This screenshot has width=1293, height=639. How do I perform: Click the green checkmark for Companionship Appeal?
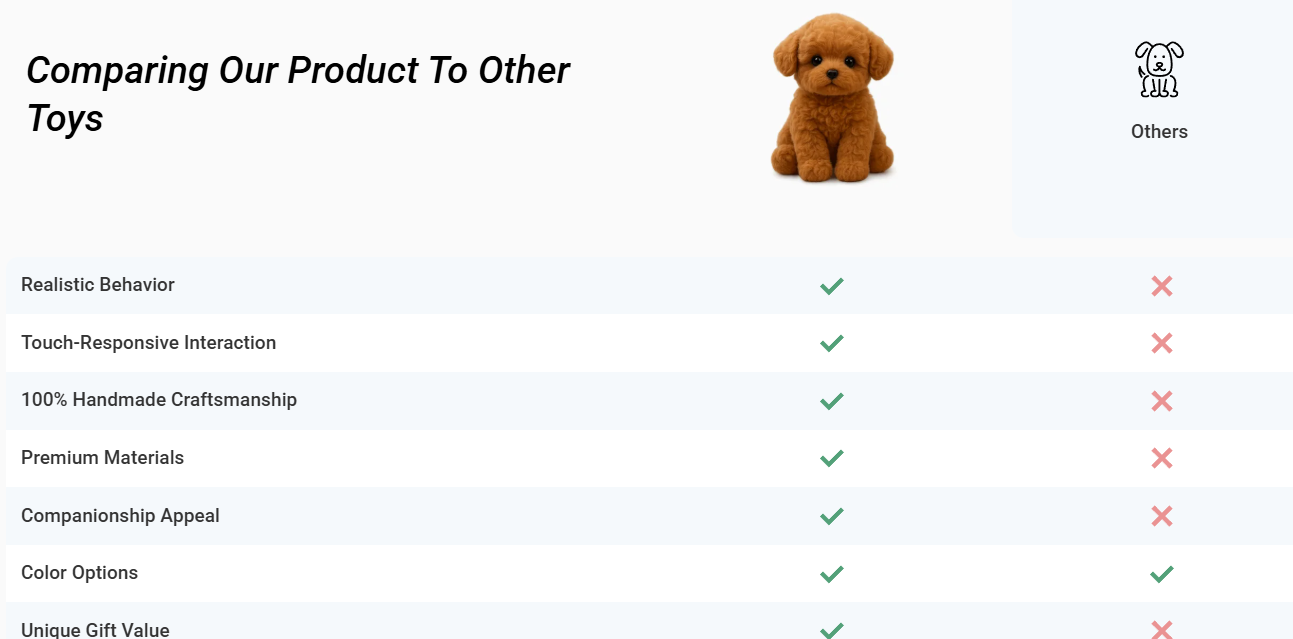[831, 516]
